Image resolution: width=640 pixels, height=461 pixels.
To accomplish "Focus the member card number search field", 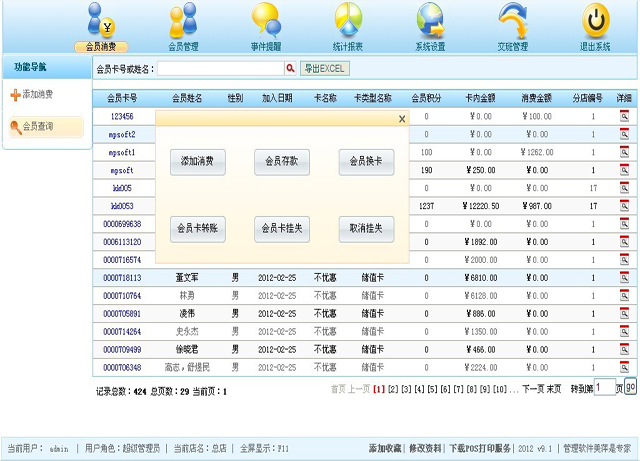I will 220,68.
